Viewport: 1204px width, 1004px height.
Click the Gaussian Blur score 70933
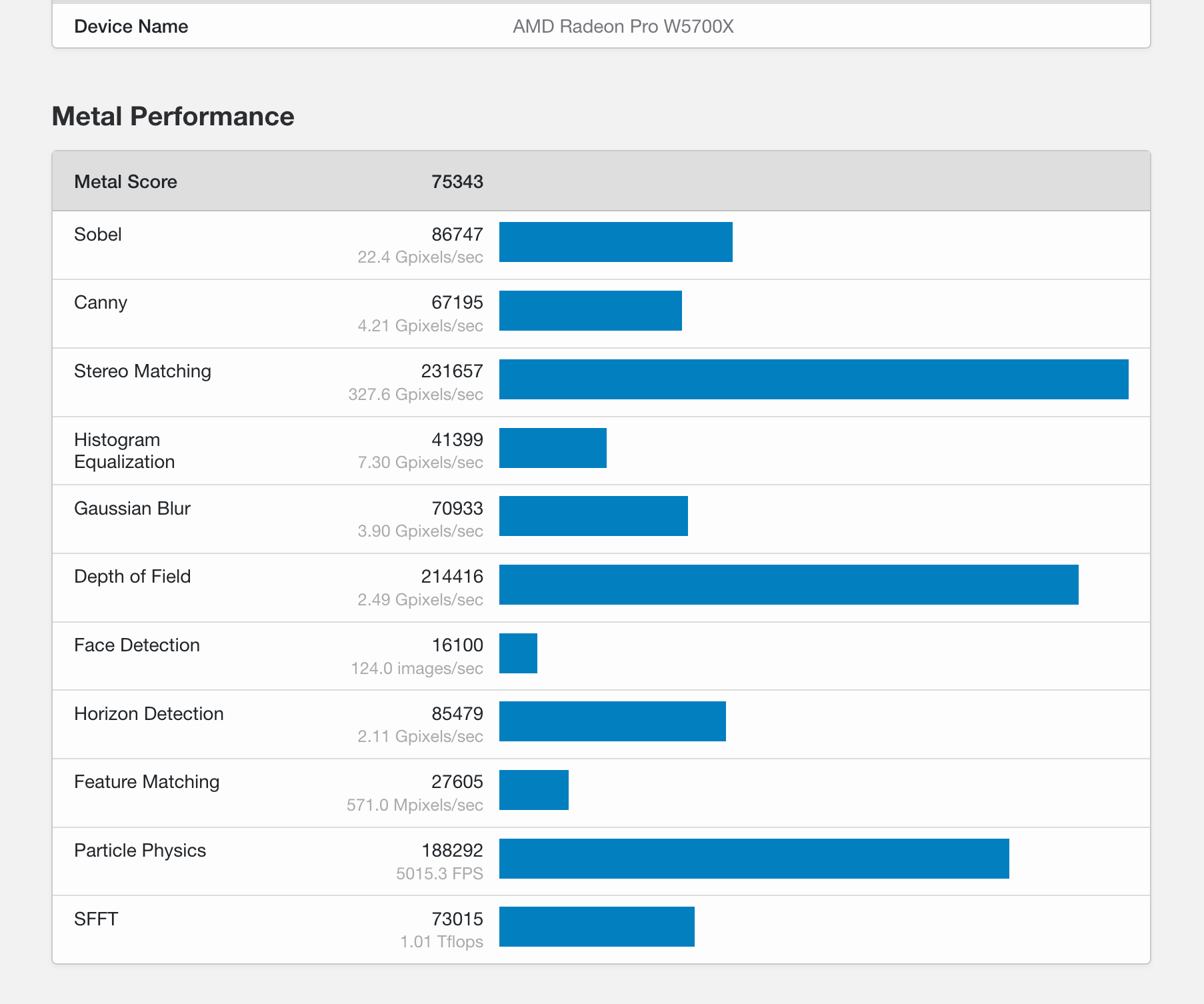point(457,508)
